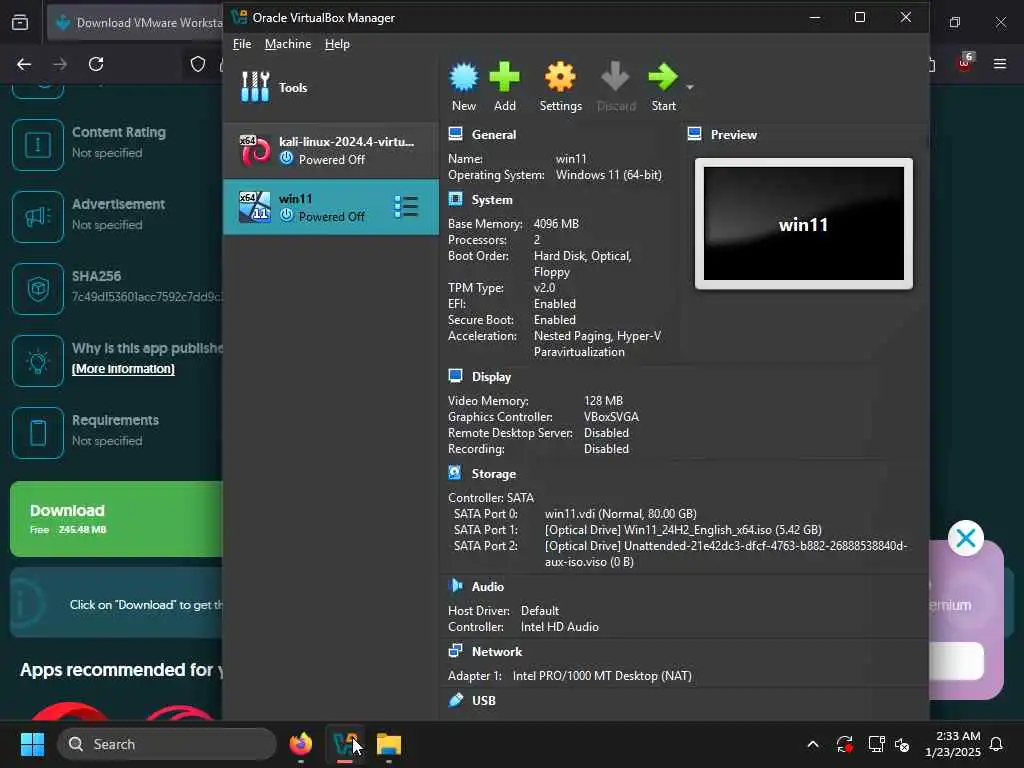Image resolution: width=1024 pixels, height=768 pixels.
Task: Close the popup with blue X button
Action: tap(966, 538)
